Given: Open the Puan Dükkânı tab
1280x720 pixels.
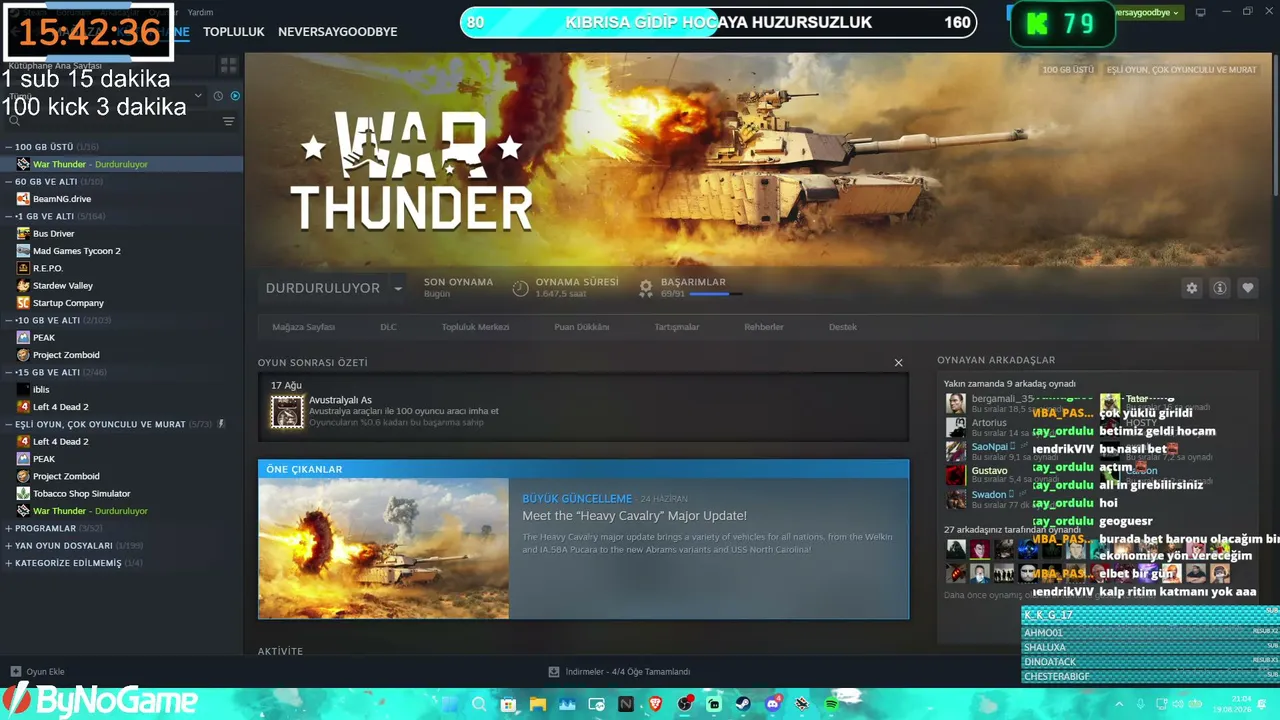Looking at the screenshot, I should [x=582, y=327].
